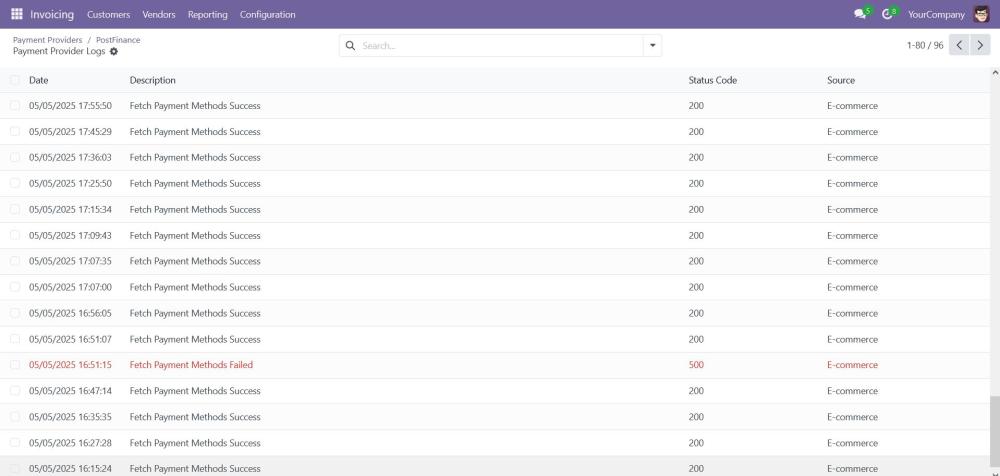Open the Reporting menu
Screen dimensions: 1000x476
(206, 14)
